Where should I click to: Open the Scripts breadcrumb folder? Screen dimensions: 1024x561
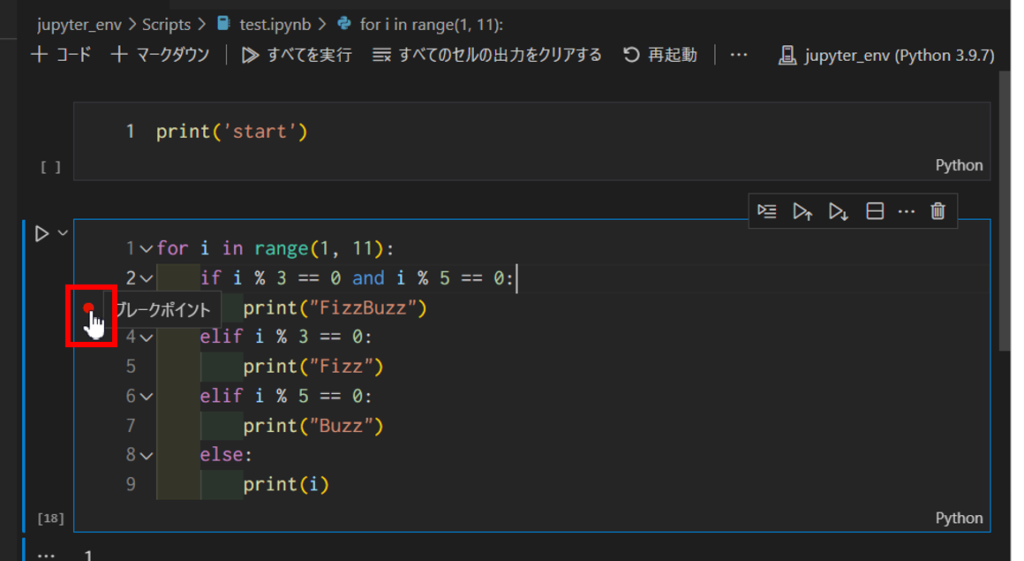click(167, 25)
